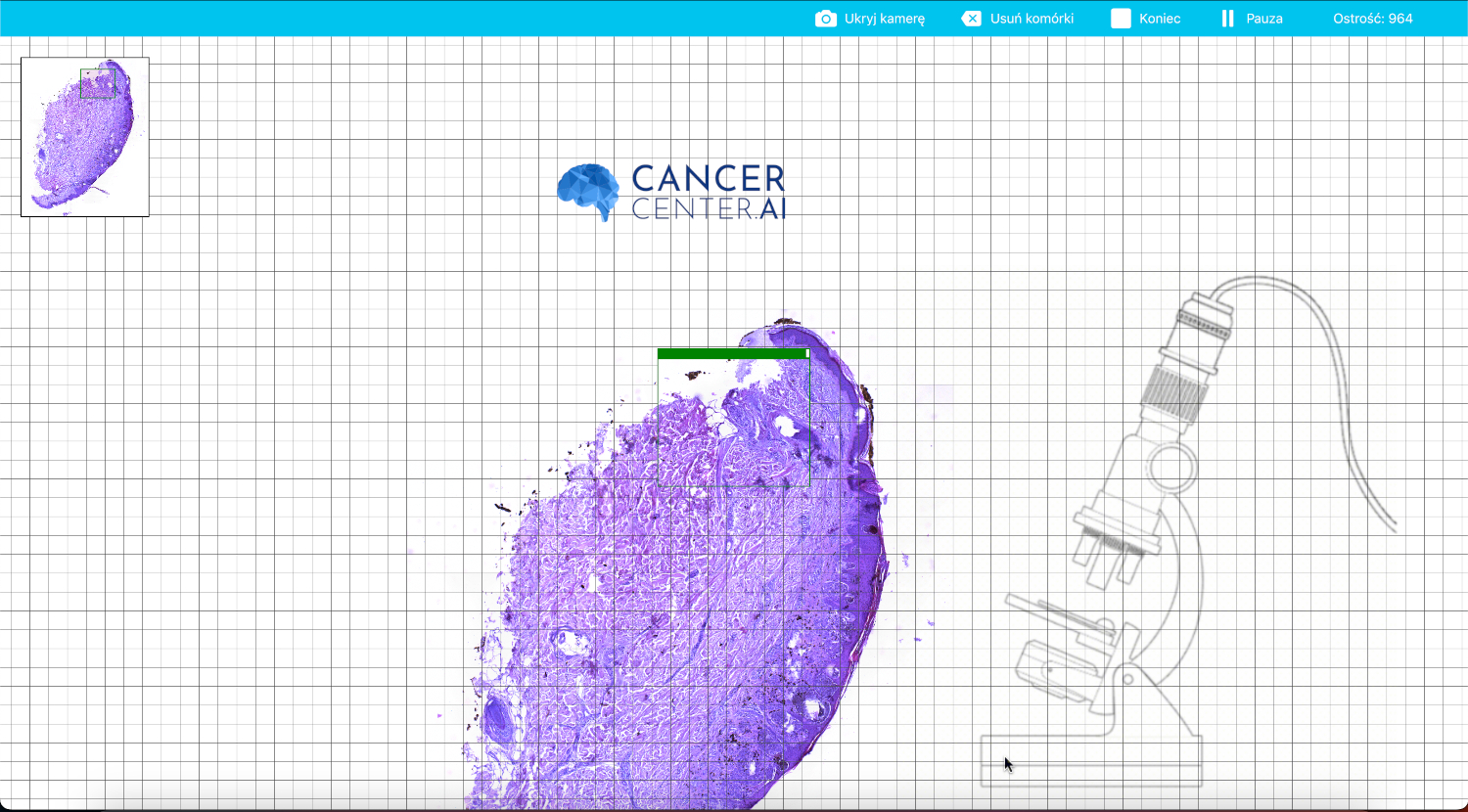Click the Ostrość: 964 sharpness readout
Image resolution: width=1468 pixels, height=812 pixels.
(x=1372, y=19)
